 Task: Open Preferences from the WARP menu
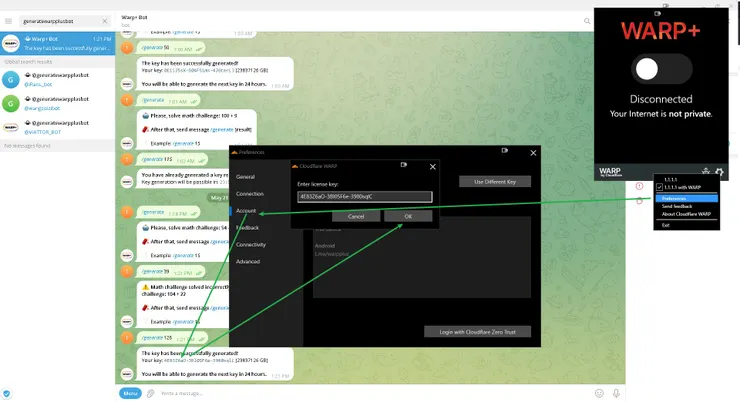[x=687, y=199]
